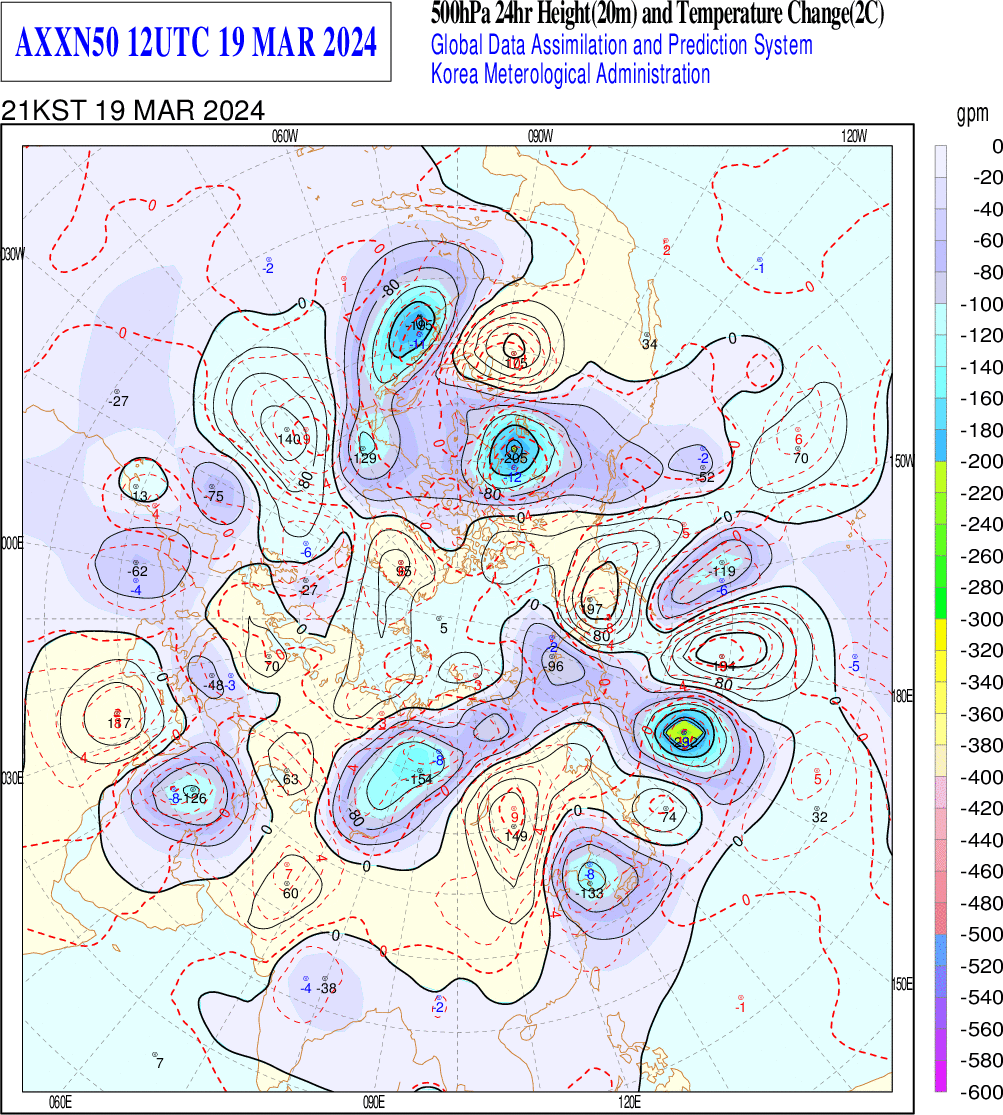Click the 13 height change value
Screen dimensions: 1003x1115
point(139,496)
